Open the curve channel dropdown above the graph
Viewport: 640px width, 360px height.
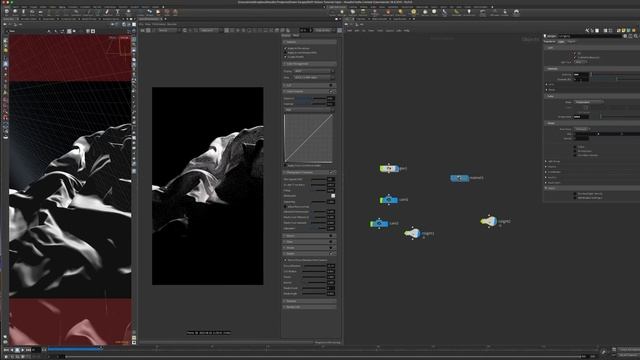click(x=309, y=110)
